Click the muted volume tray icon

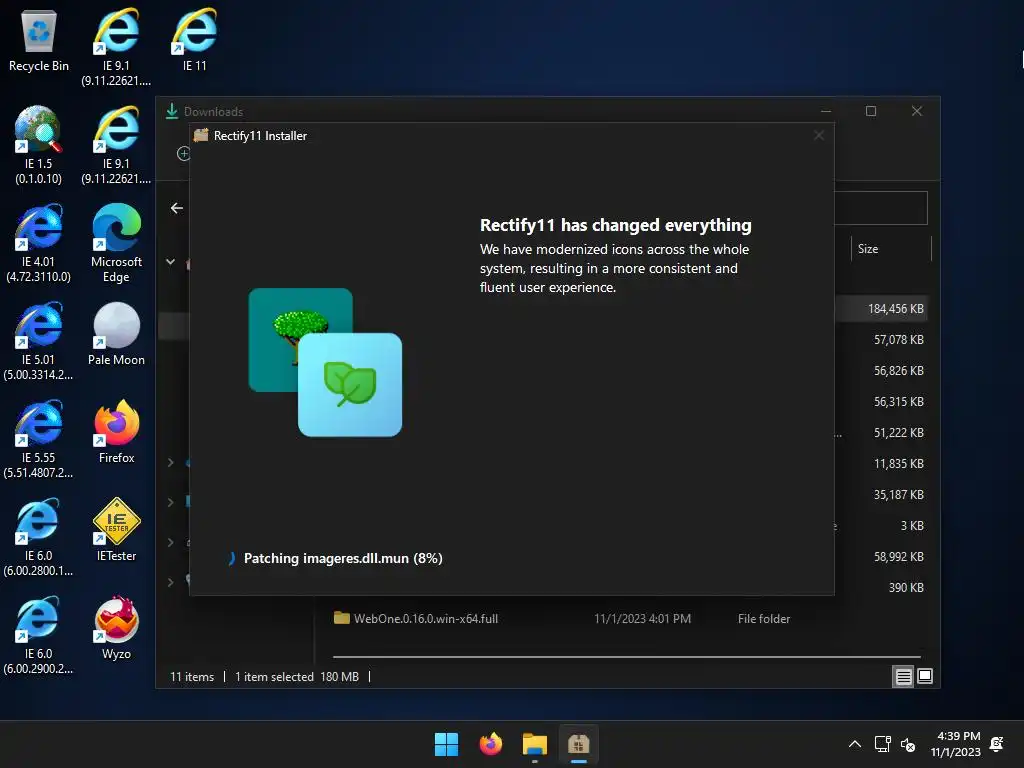(x=908, y=744)
